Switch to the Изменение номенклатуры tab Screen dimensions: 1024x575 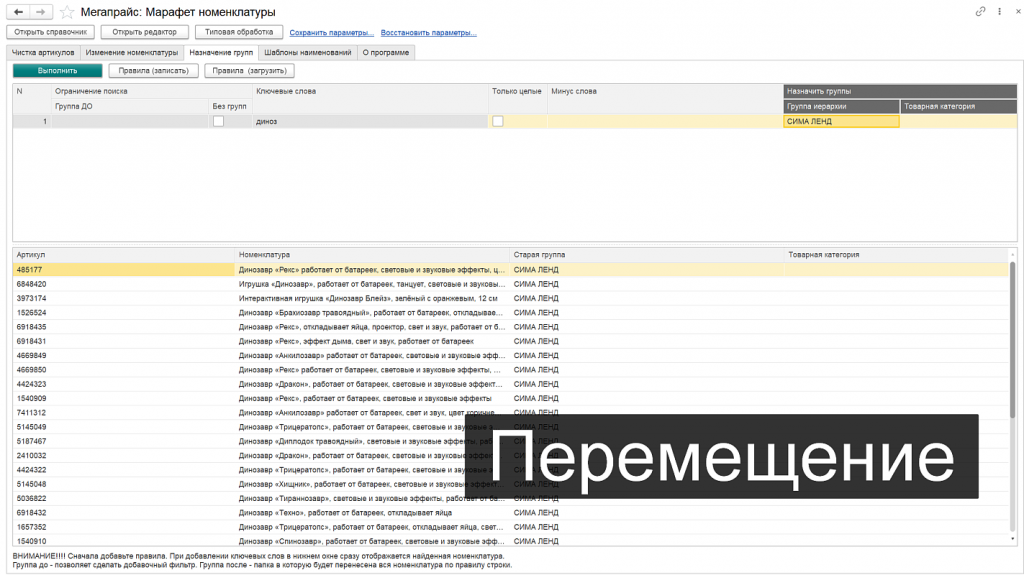[131, 52]
